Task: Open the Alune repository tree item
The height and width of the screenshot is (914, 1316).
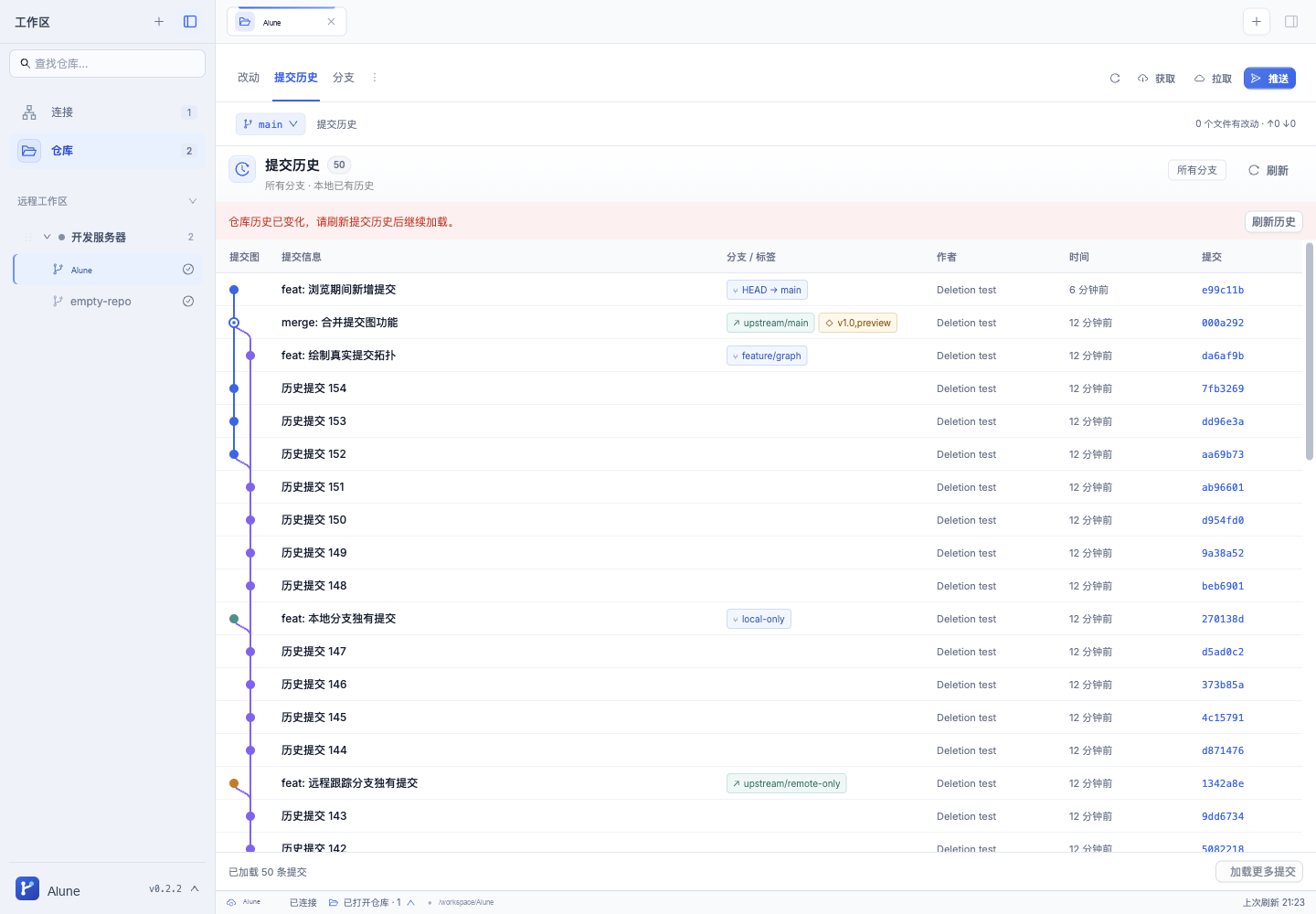Action: (110, 270)
